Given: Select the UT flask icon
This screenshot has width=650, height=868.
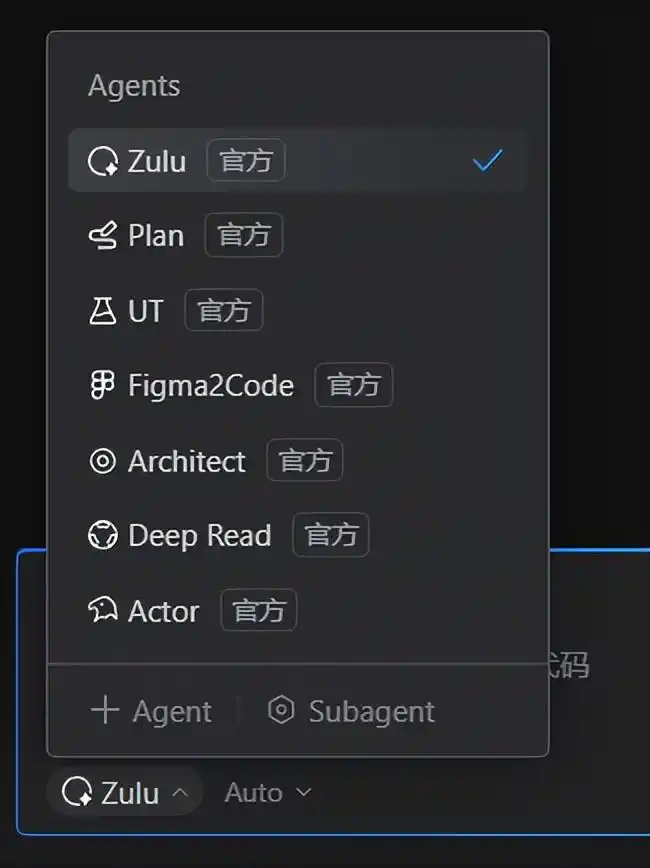Looking at the screenshot, I should [103, 310].
